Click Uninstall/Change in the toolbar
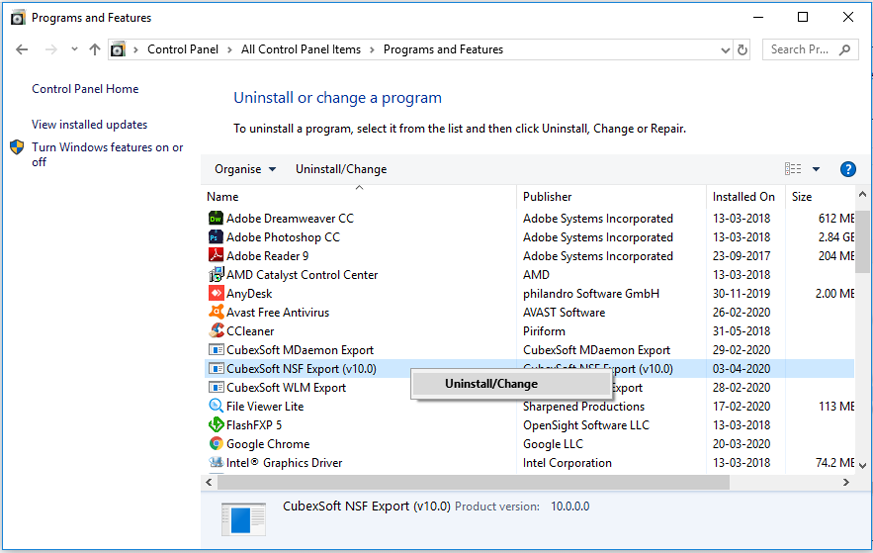The height and width of the screenshot is (553, 873). pos(341,169)
